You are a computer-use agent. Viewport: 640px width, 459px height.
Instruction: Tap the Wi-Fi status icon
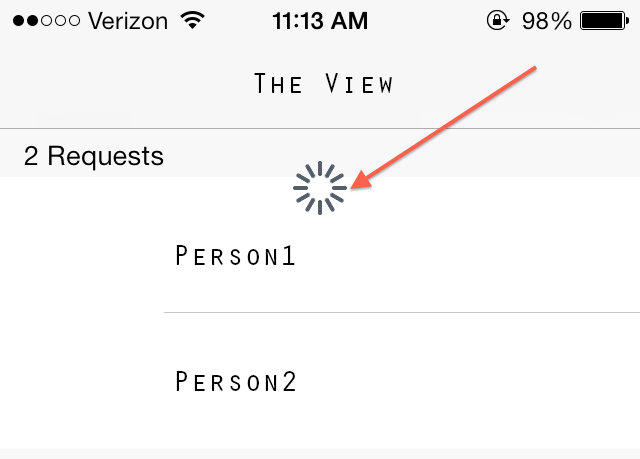click(193, 20)
